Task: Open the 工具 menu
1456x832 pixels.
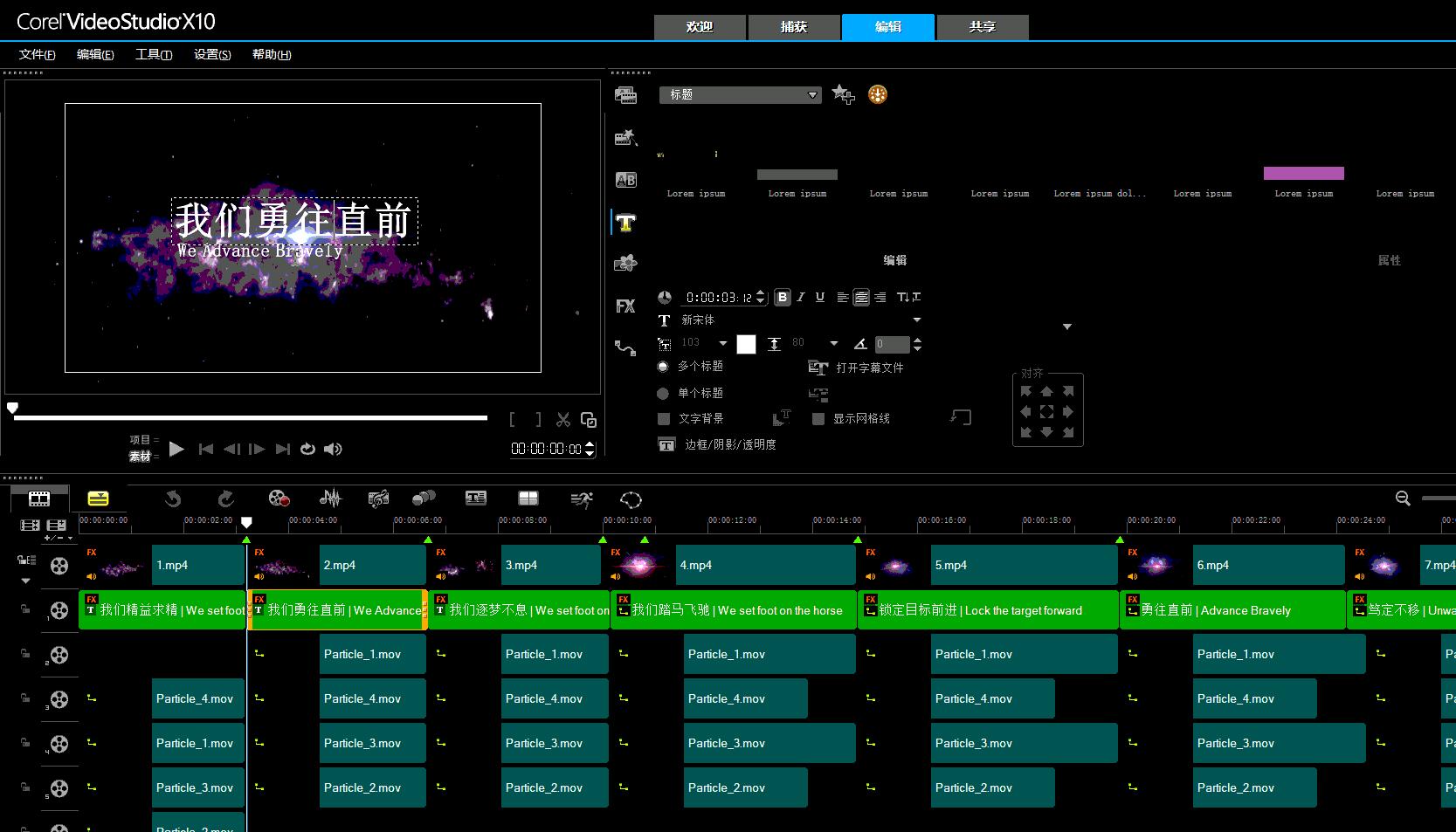Action: click(154, 54)
